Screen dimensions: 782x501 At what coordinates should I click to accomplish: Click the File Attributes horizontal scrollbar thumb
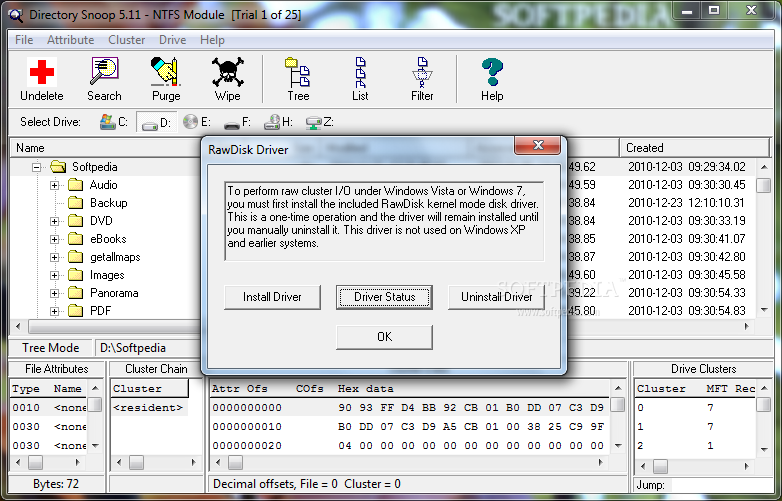[35, 462]
